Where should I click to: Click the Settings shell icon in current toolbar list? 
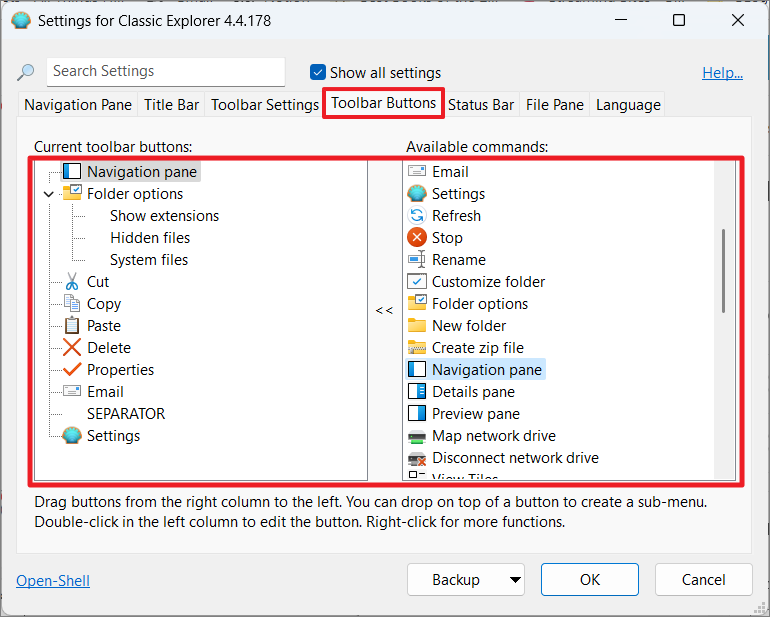pyautogui.click(x=72, y=435)
